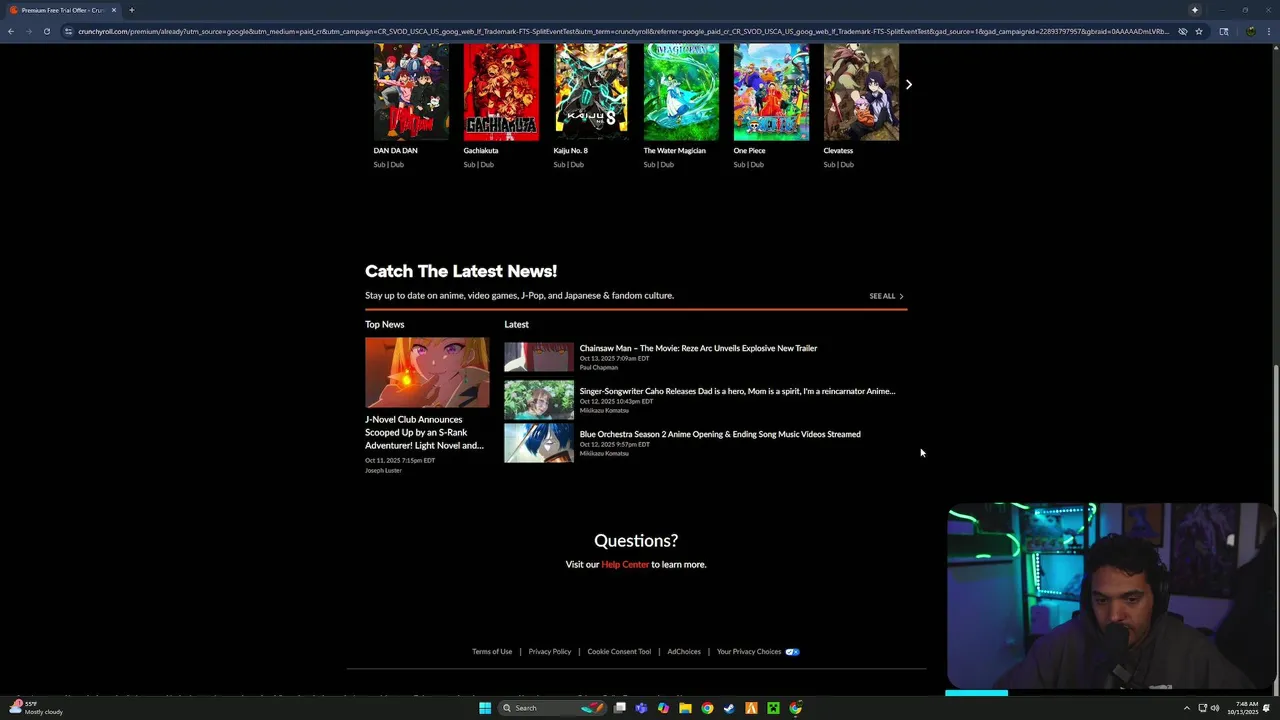Open Your Privacy Choices link
1280x720 pixels.
coord(749,652)
